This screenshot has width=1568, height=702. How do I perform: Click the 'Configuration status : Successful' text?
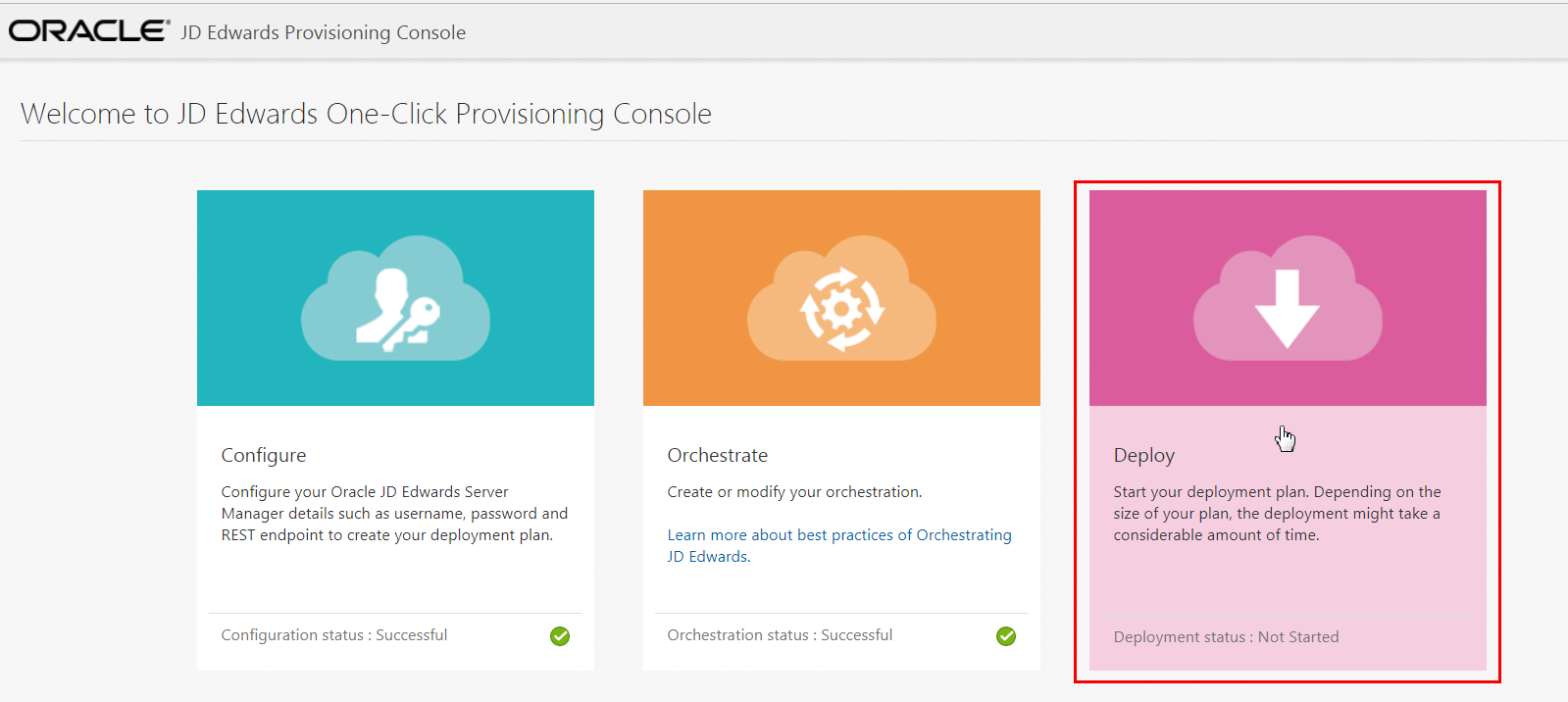pyautogui.click(x=334, y=635)
